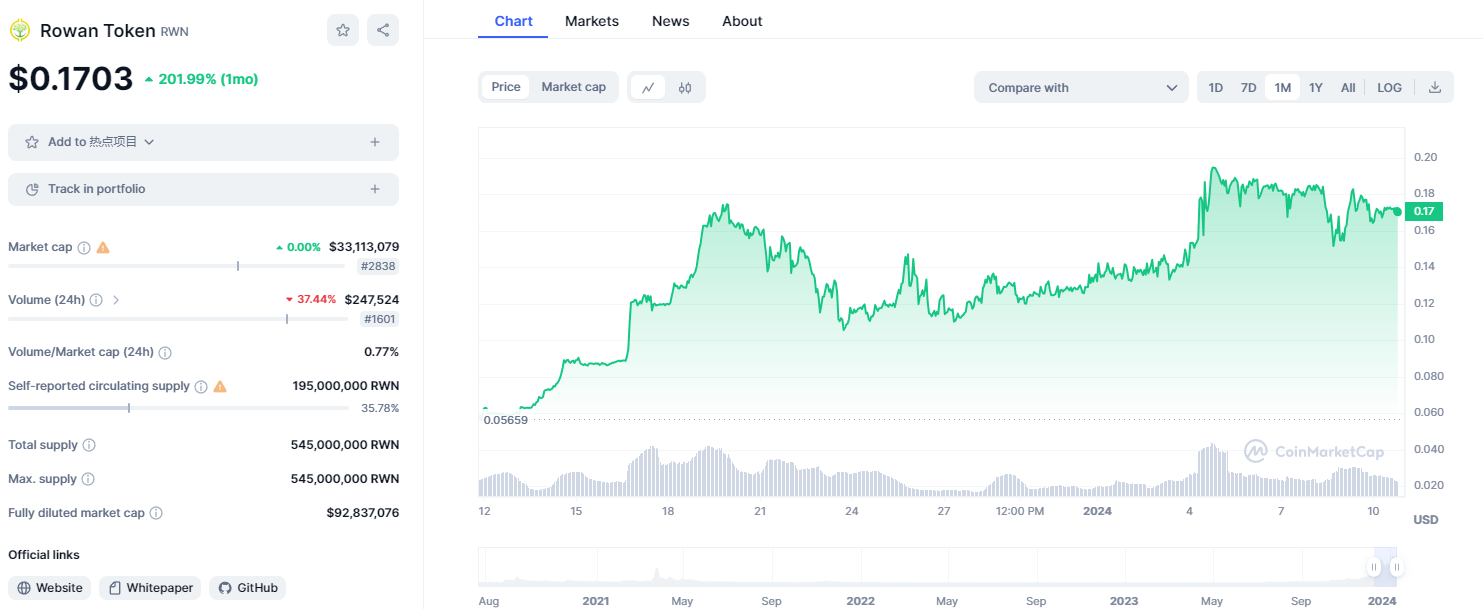Select 1Y time range
This screenshot has height=609, width=1483.
tap(1316, 87)
